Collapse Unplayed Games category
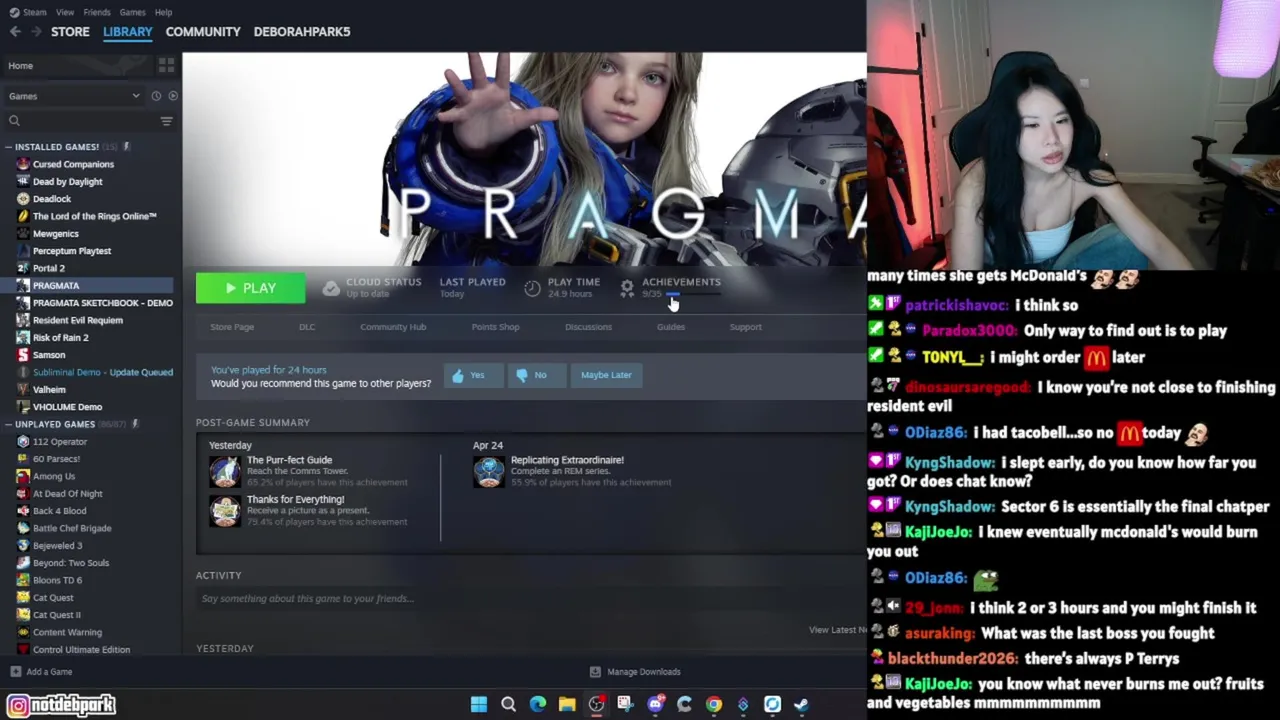This screenshot has width=1280, height=720. pos(8,424)
